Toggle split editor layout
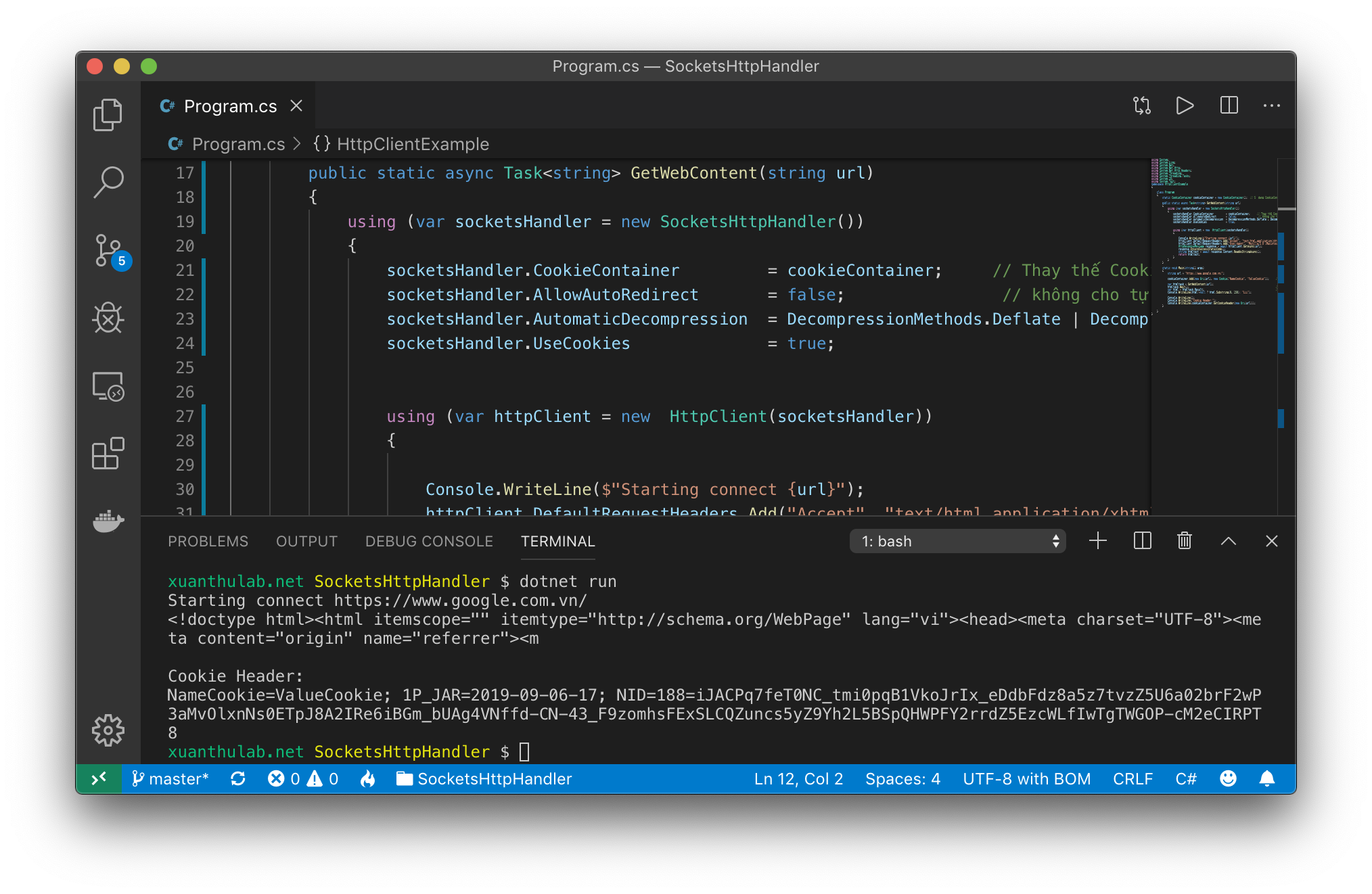The width and height of the screenshot is (1372, 894). pyautogui.click(x=1229, y=105)
